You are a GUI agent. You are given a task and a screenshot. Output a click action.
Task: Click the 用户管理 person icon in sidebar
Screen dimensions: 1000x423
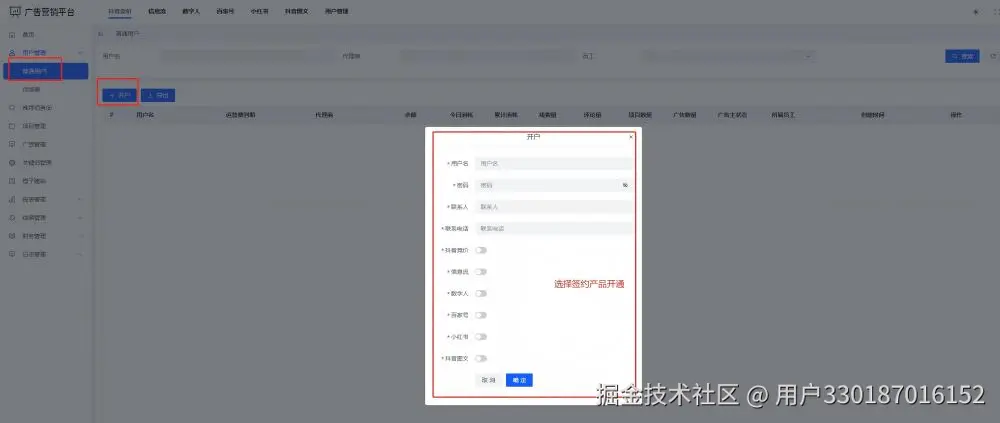pyautogui.click(x=12, y=52)
